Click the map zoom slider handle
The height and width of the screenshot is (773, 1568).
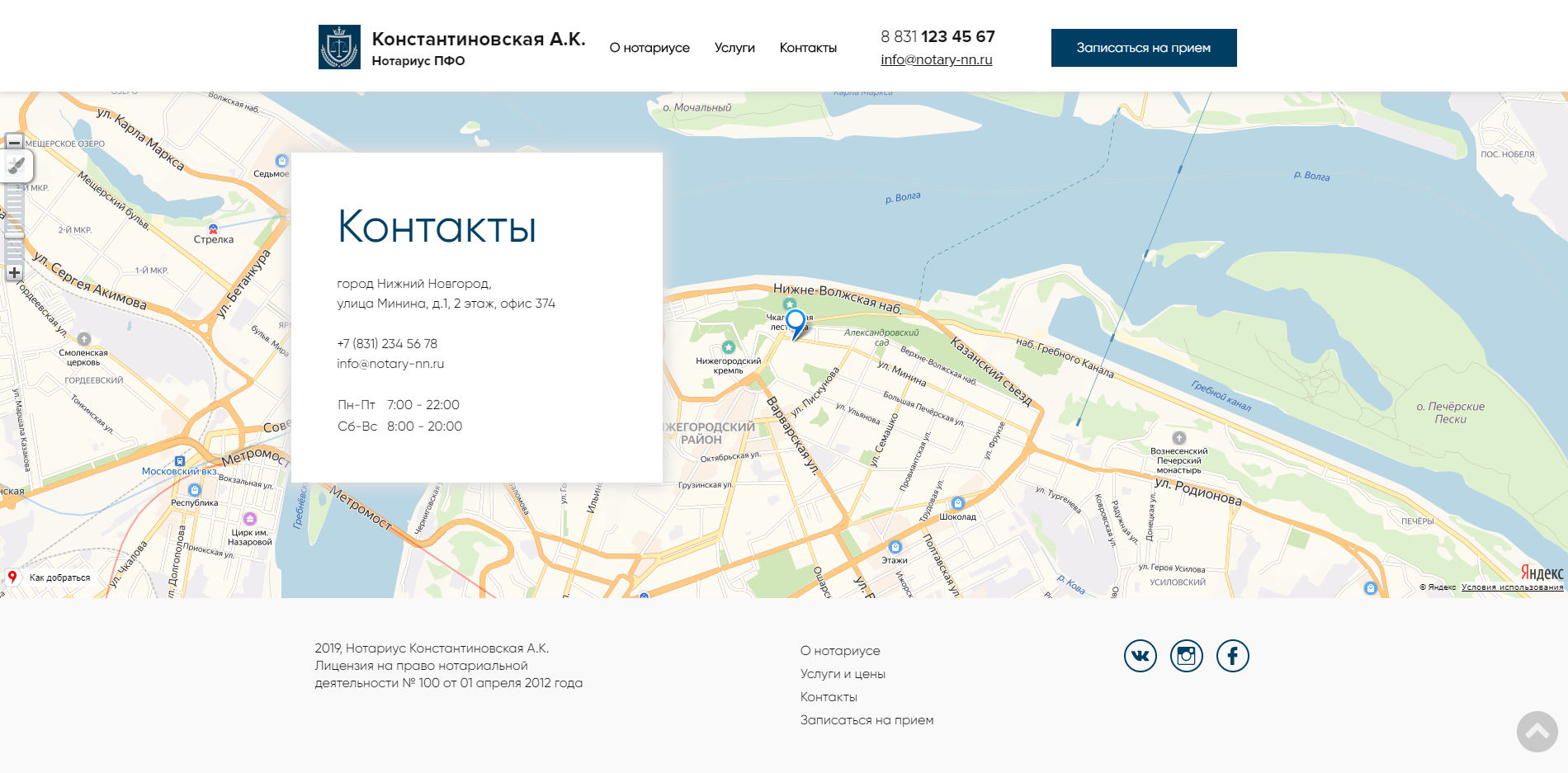pyautogui.click(x=14, y=236)
